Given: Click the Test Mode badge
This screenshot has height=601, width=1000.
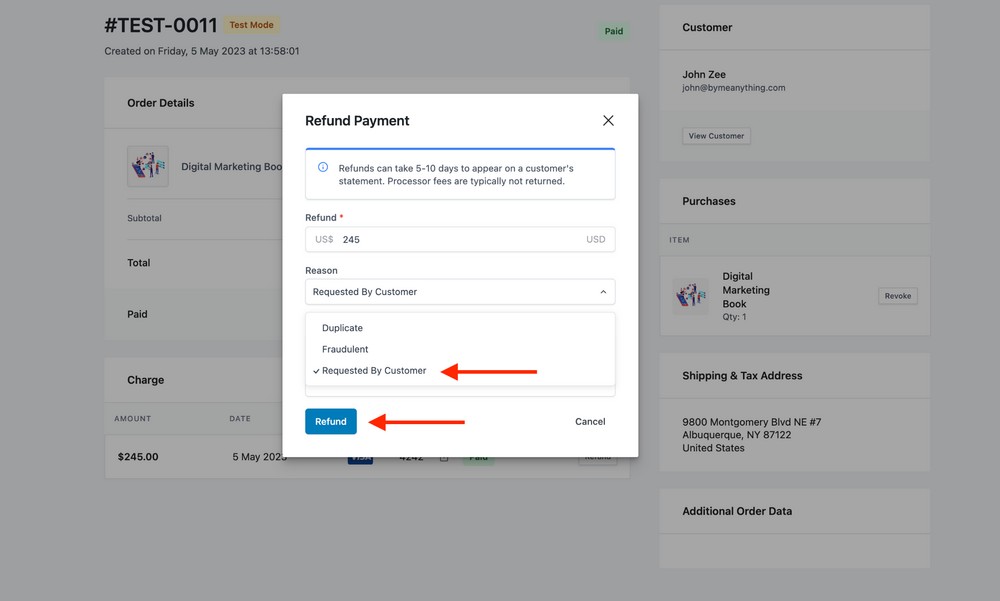Looking at the screenshot, I should 251,24.
